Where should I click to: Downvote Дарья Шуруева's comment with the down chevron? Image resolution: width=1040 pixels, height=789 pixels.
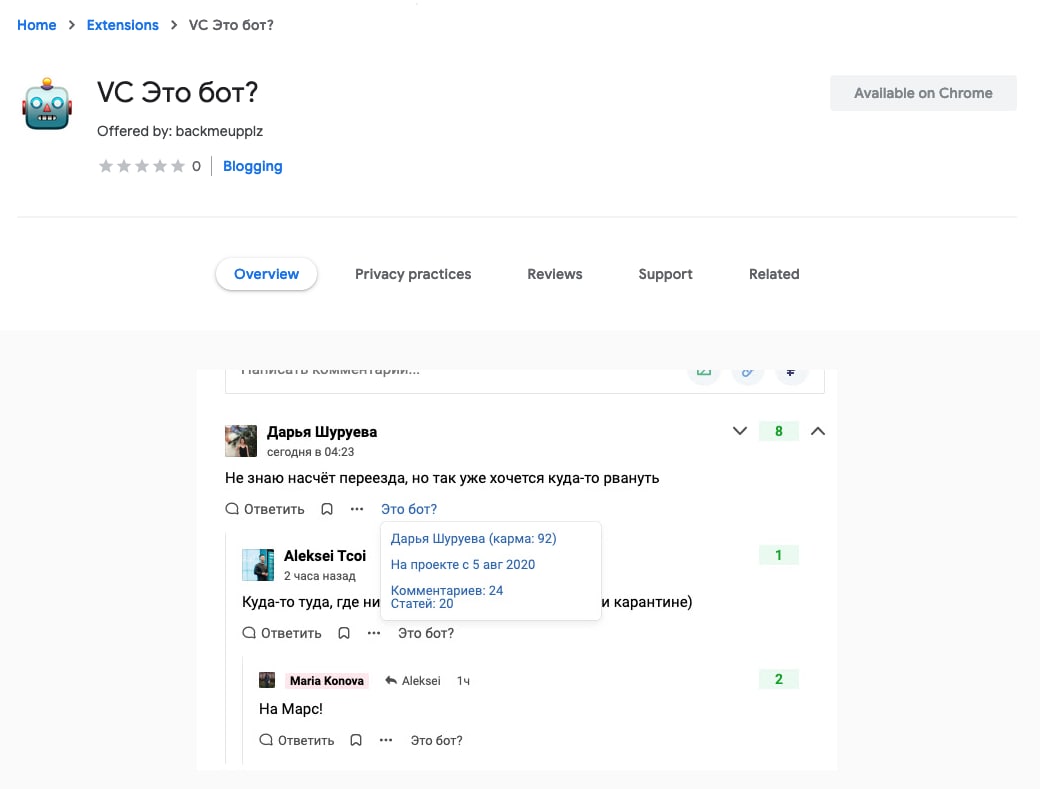pos(740,431)
